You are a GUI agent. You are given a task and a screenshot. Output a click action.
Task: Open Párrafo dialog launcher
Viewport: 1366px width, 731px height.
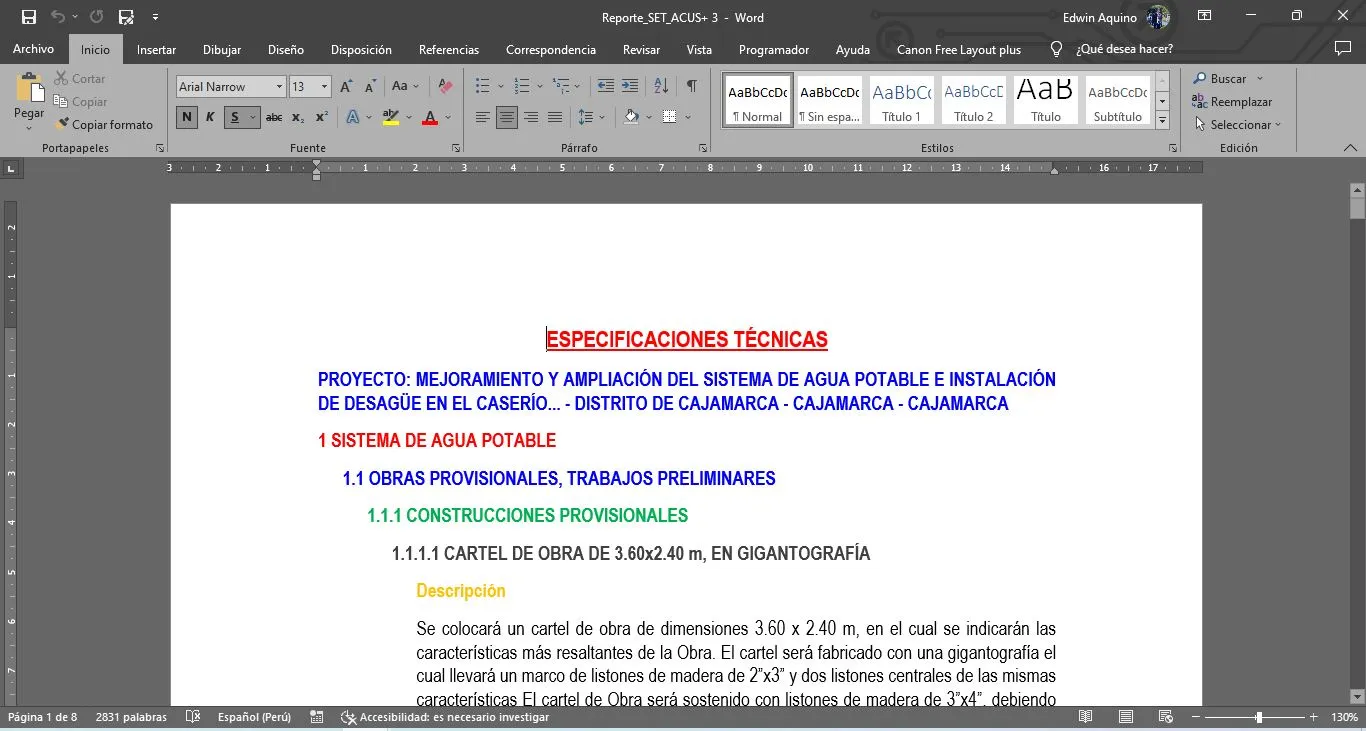(x=704, y=148)
